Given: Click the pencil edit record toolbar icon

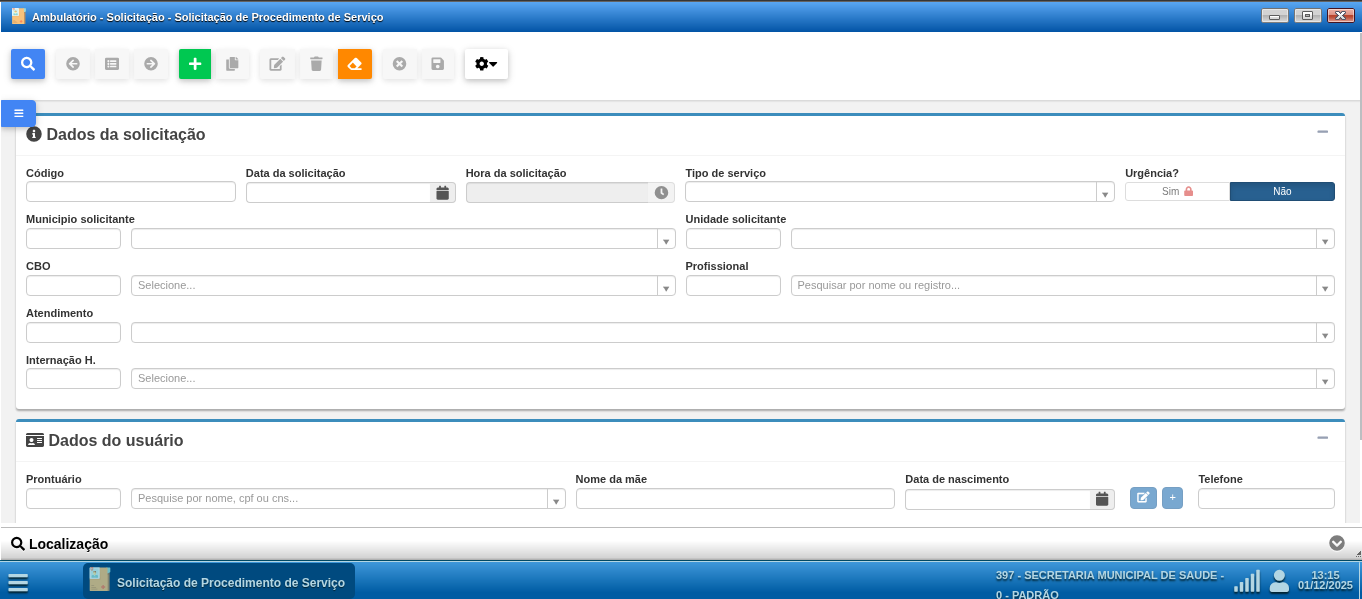Looking at the screenshot, I should click(277, 64).
